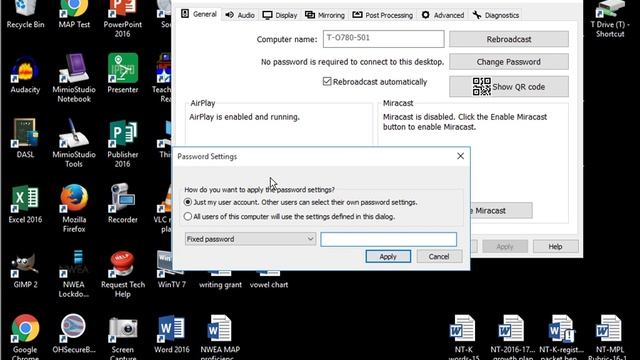Switch to the General tab
640x360 pixels.
coord(199,14)
